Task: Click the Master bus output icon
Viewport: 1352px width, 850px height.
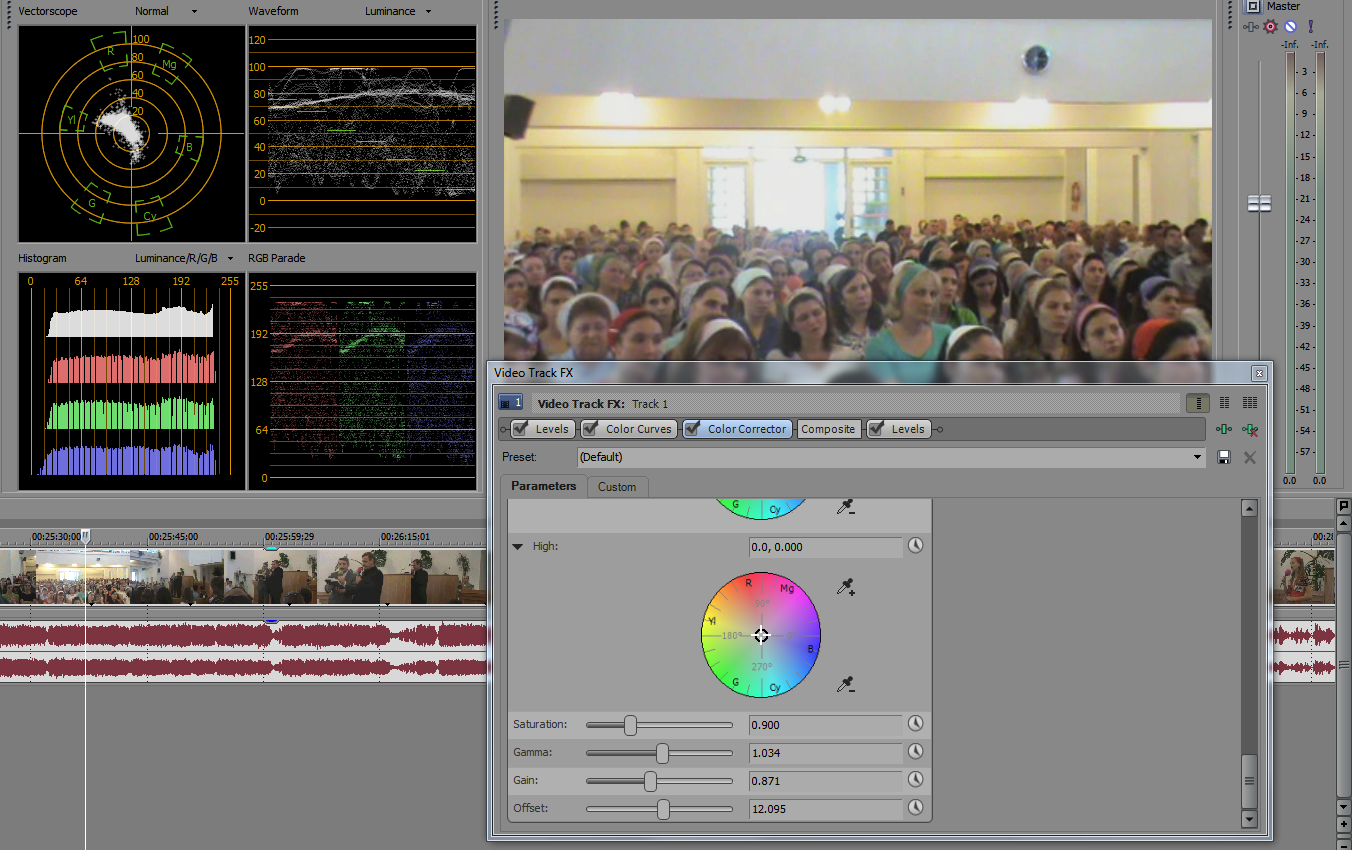Action: pyautogui.click(x=1251, y=6)
